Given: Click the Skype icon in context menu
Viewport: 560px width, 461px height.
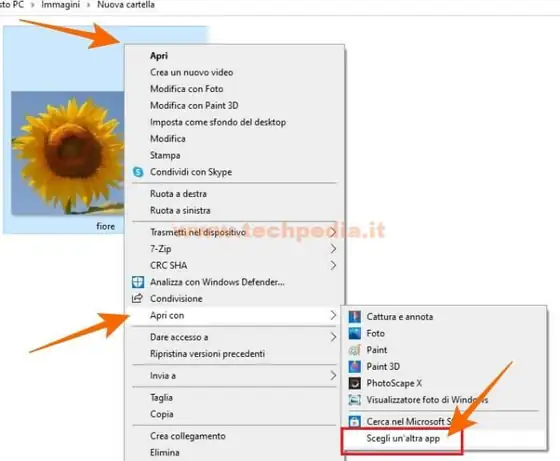Looking at the screenshot, I should click(138, 172).
